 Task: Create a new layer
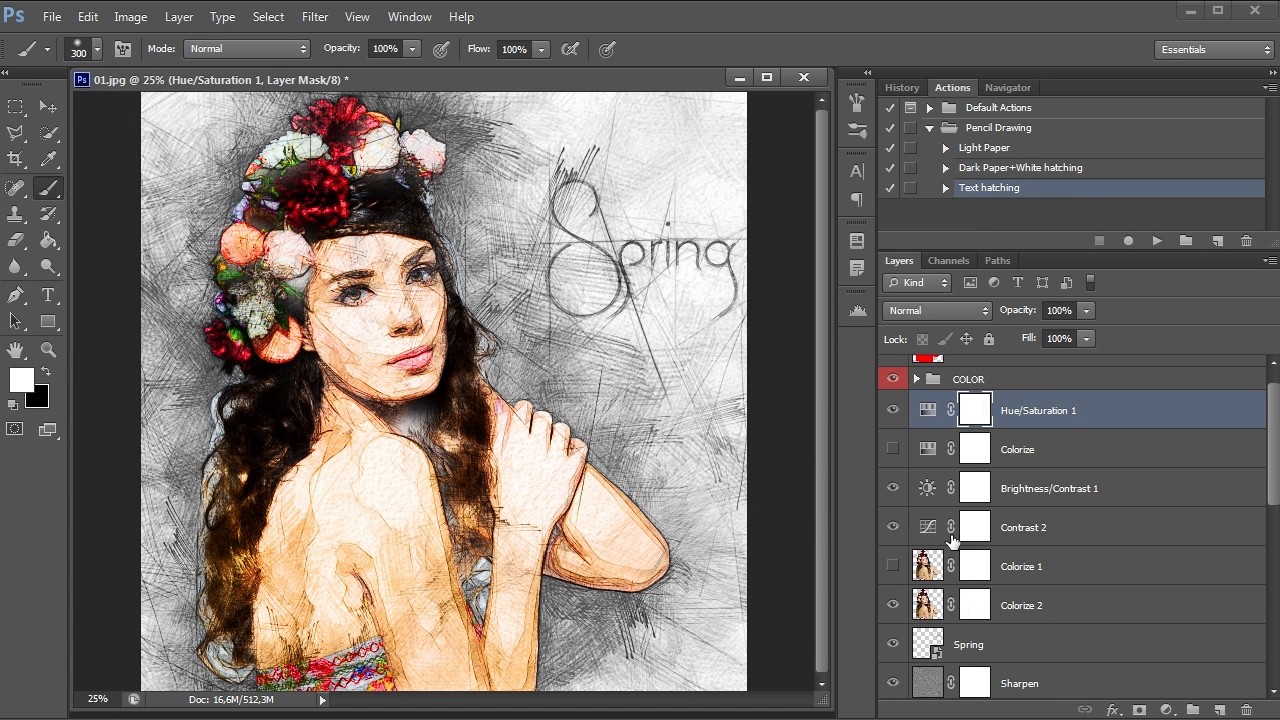pos(1220,709)
